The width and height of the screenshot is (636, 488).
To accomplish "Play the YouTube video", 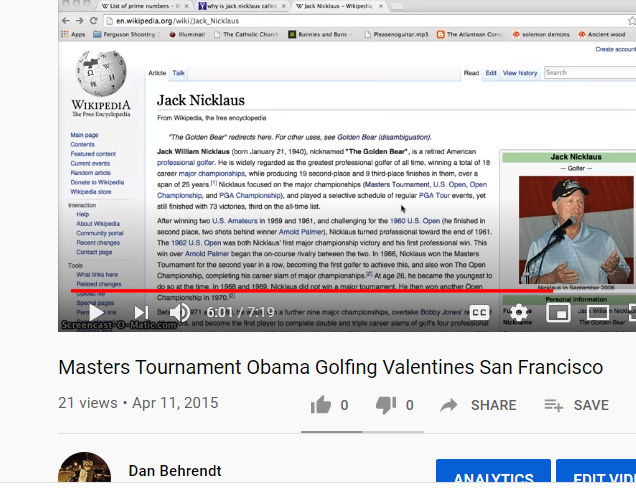I will pos(97,312).
